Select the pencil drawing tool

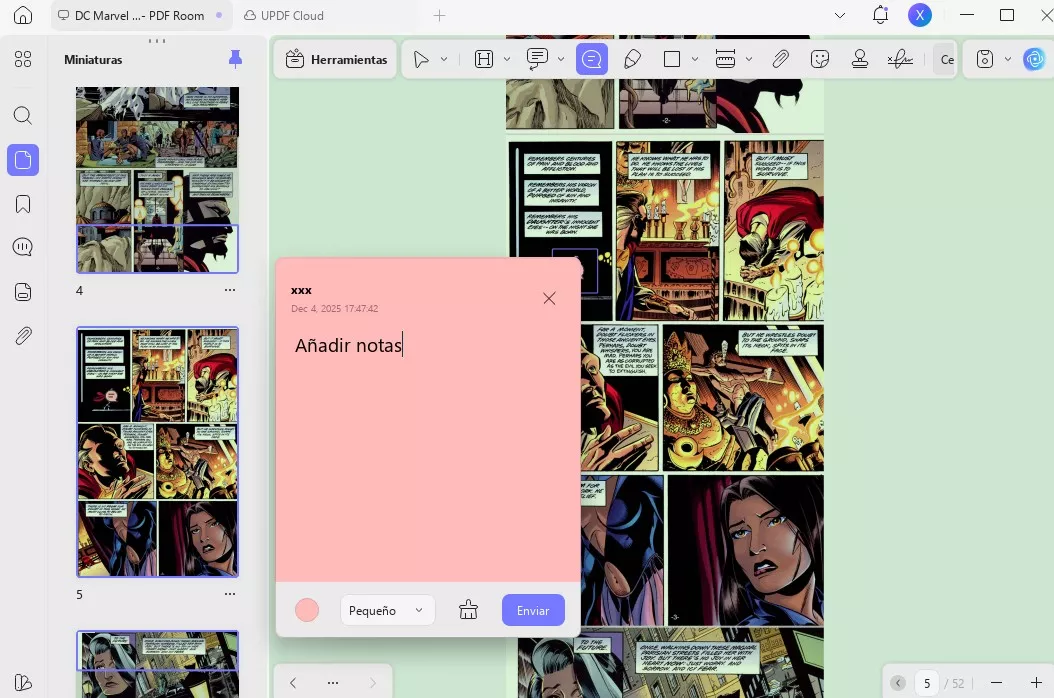coord(632,60)
